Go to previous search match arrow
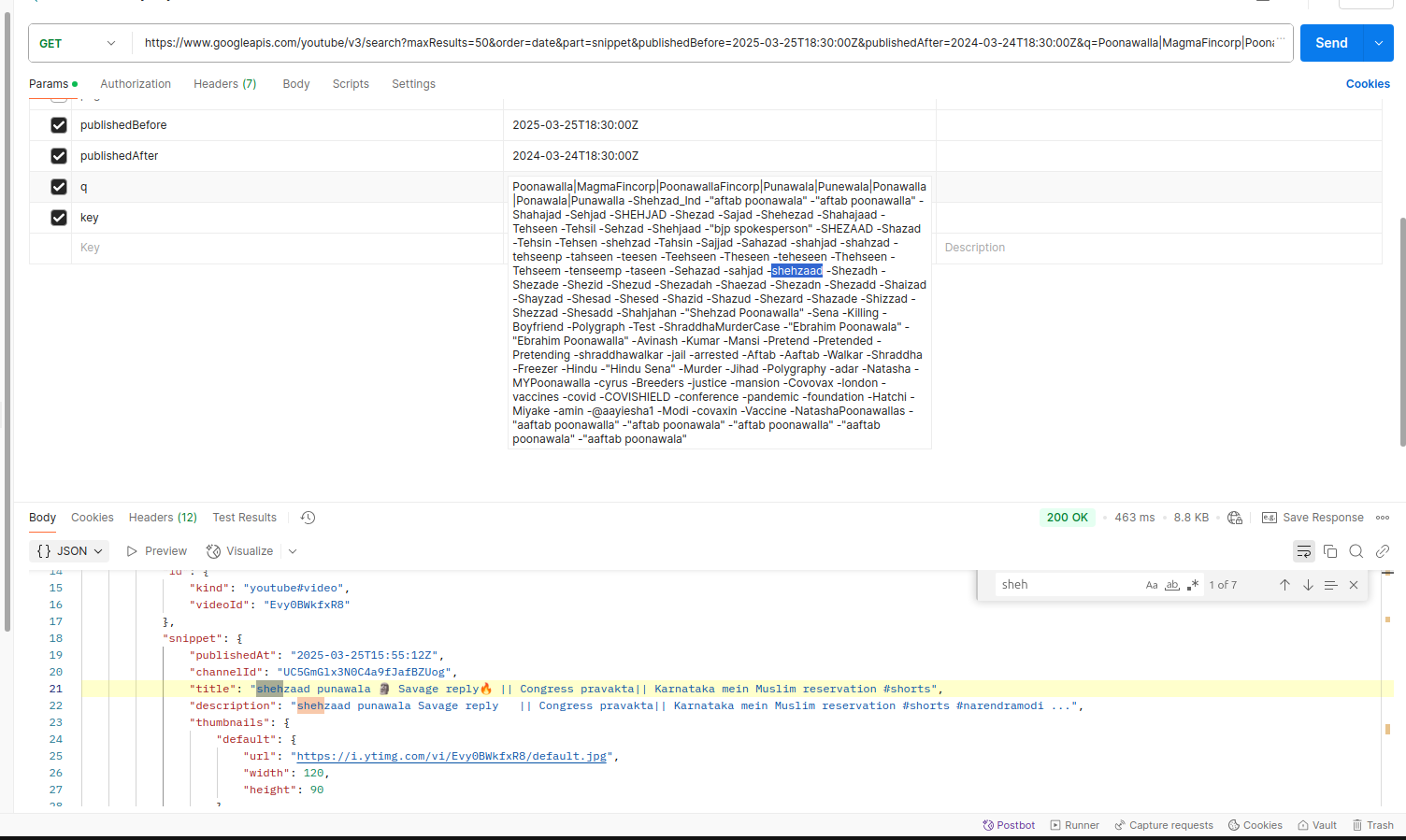The image size is (1406, 840). pos(1284,585)
